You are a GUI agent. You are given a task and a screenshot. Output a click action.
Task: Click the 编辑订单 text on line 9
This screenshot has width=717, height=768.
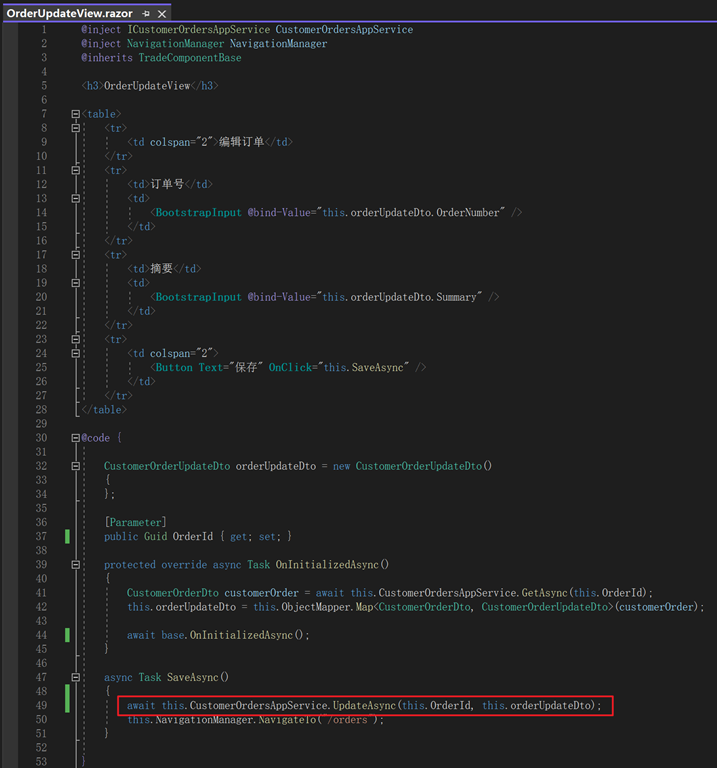(x=241, y=142)
